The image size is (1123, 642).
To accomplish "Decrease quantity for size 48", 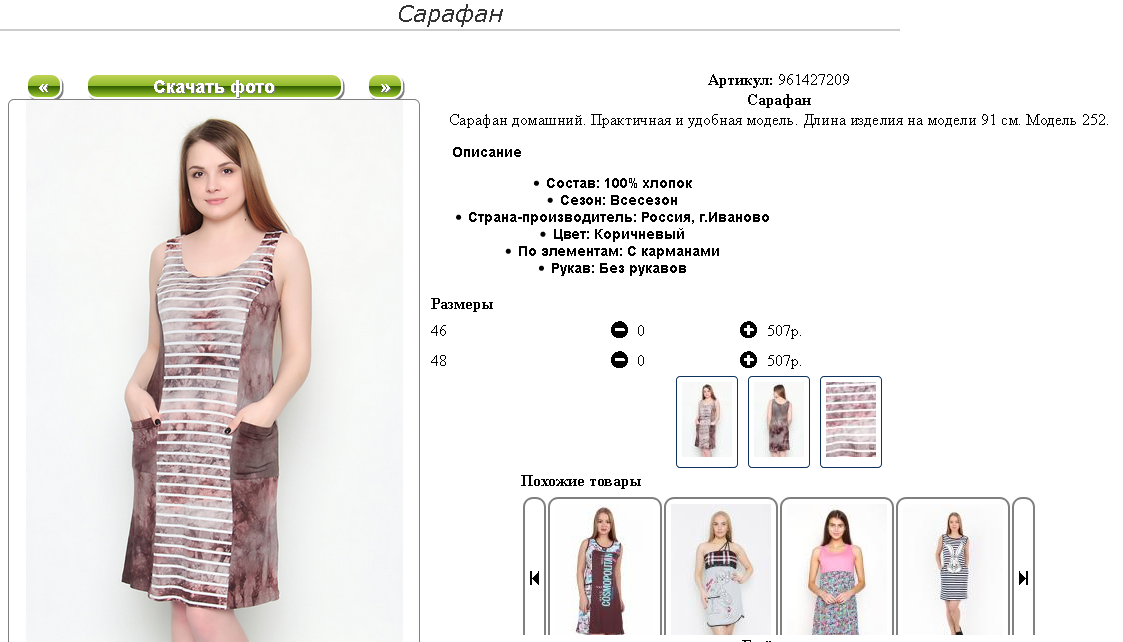I will [x=620, y=360].
